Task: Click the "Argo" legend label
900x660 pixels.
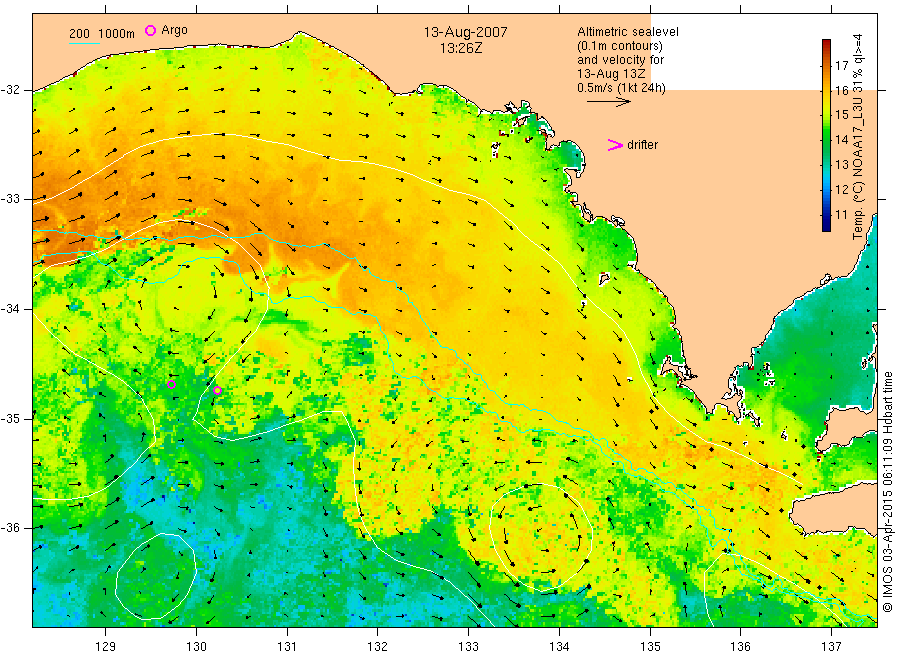Action: click(174, 30)
